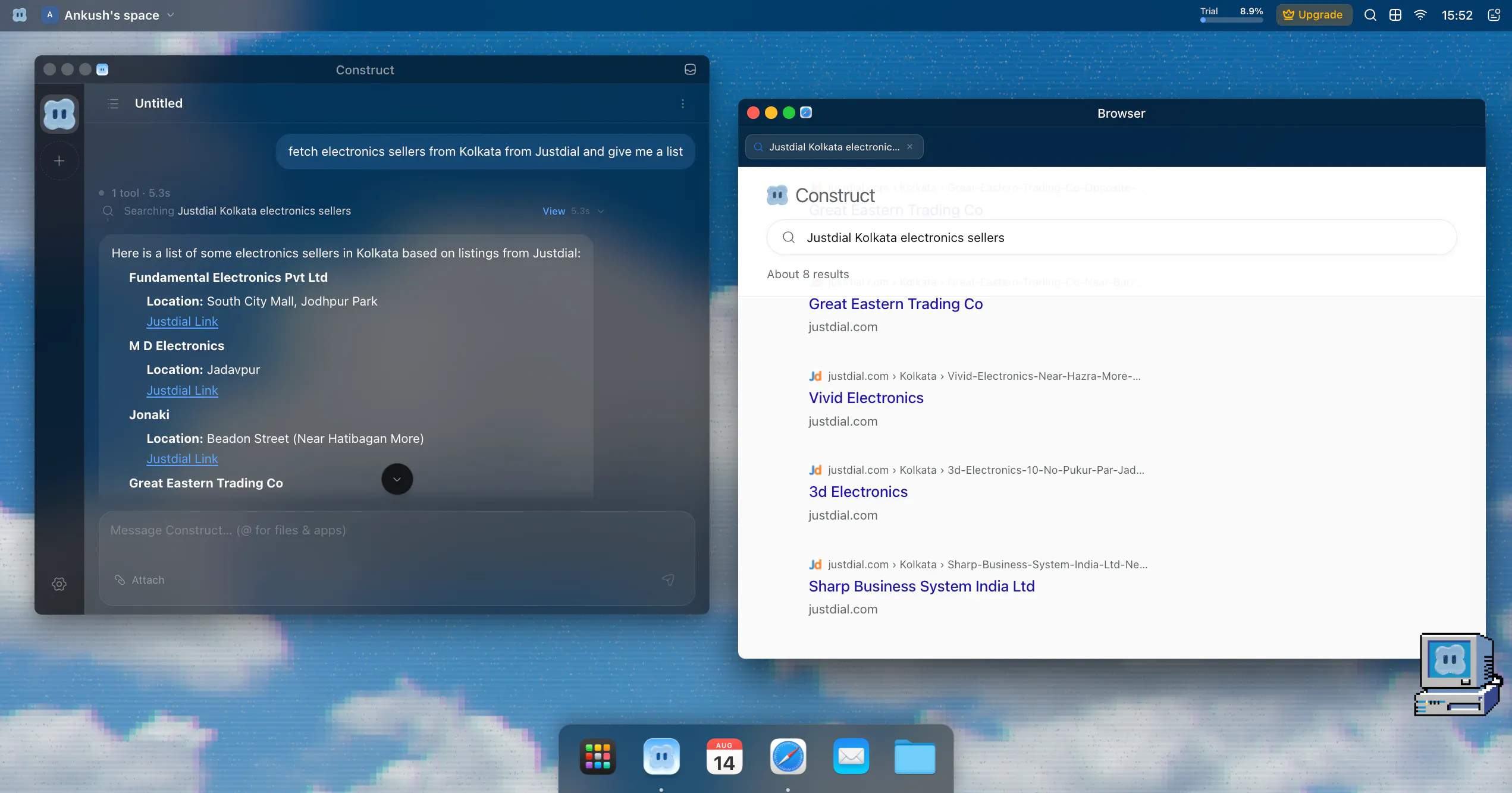Click the clock showing 15:52
This screenshot has height=793, width=1512.
pos(1457,15)
